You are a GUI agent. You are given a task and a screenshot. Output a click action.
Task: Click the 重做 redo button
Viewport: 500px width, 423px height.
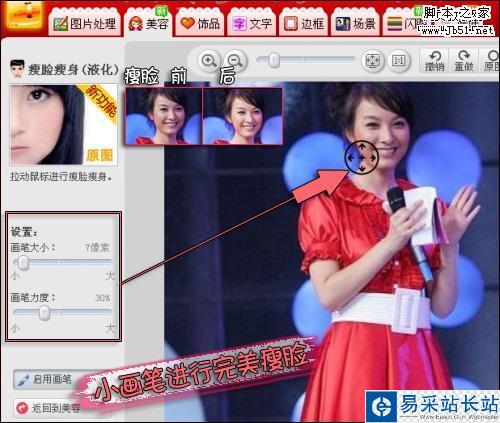pos(464,61)
